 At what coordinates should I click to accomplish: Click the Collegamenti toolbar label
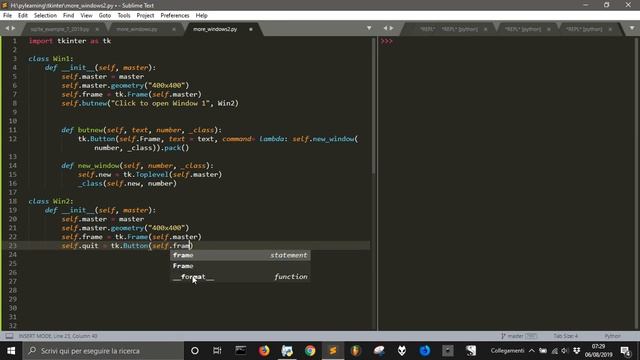pyautogui.click(x=507, y=351)
